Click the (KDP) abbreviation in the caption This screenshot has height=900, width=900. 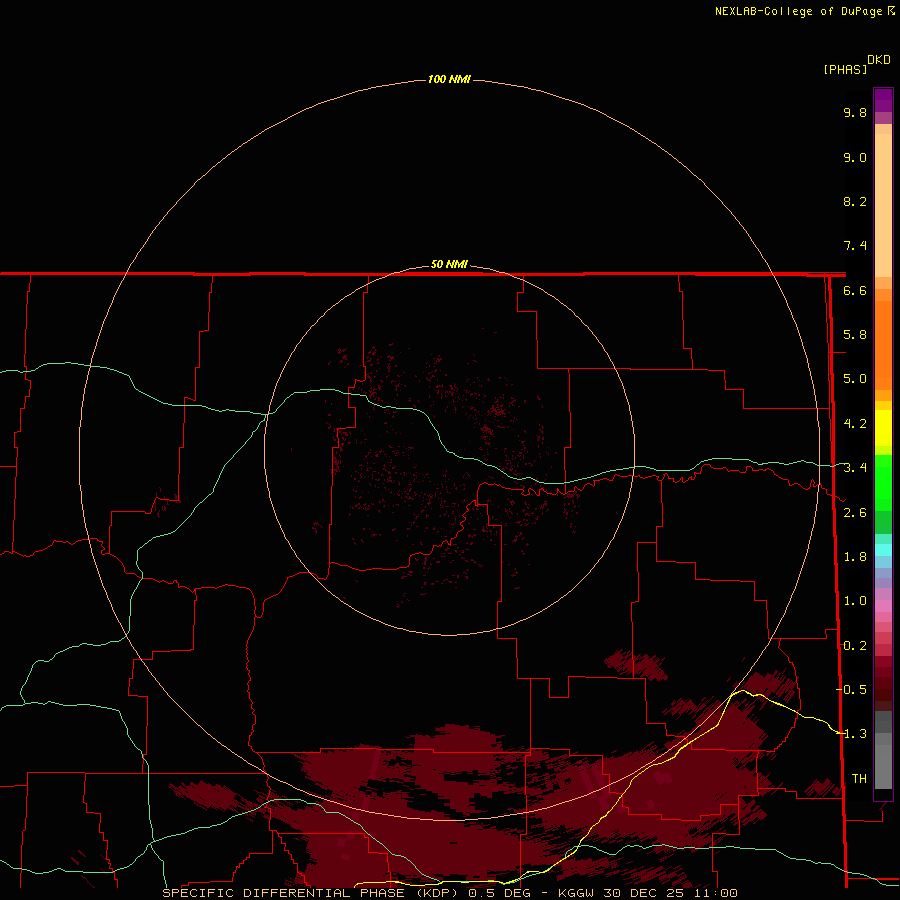tap(439, 893)
